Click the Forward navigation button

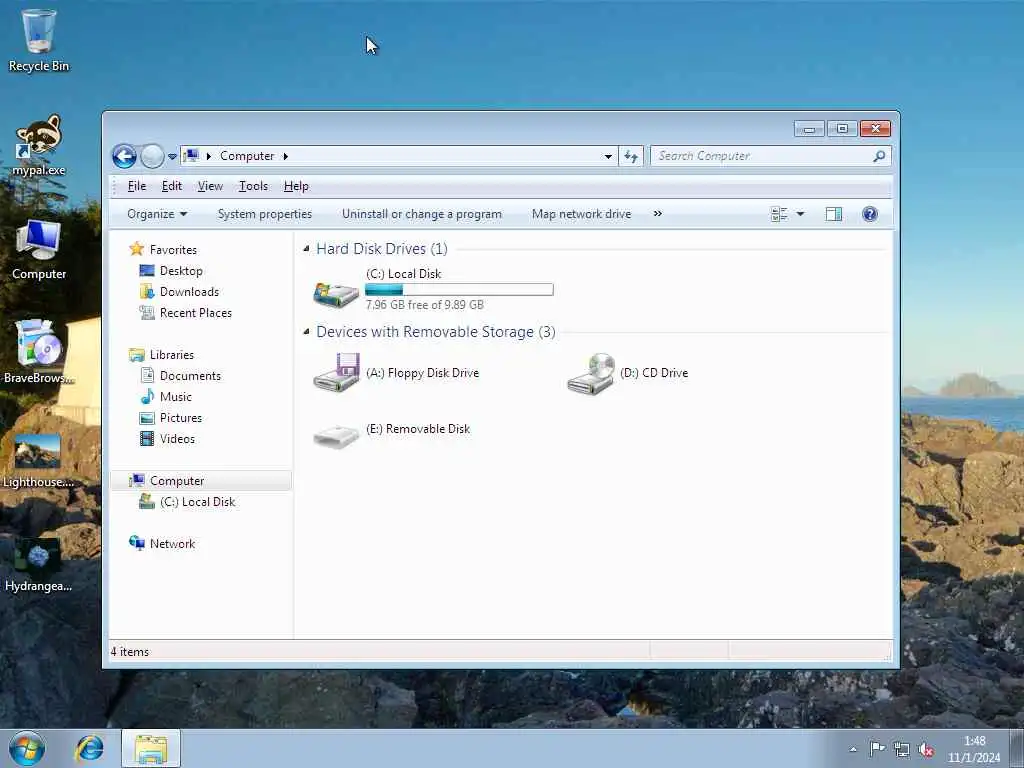click(x=152, y=157)
